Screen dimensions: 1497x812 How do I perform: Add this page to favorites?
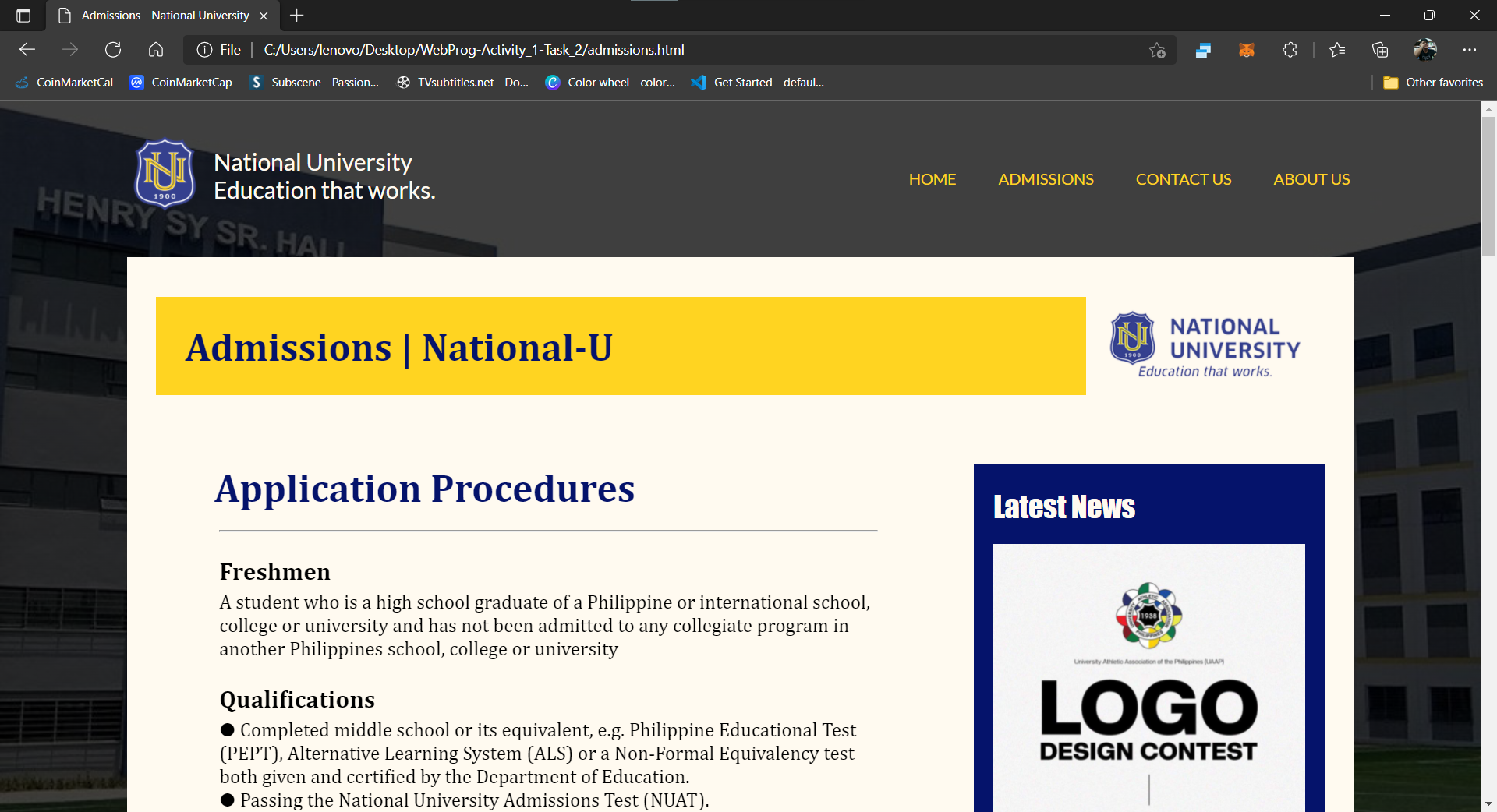(1157, 49)
